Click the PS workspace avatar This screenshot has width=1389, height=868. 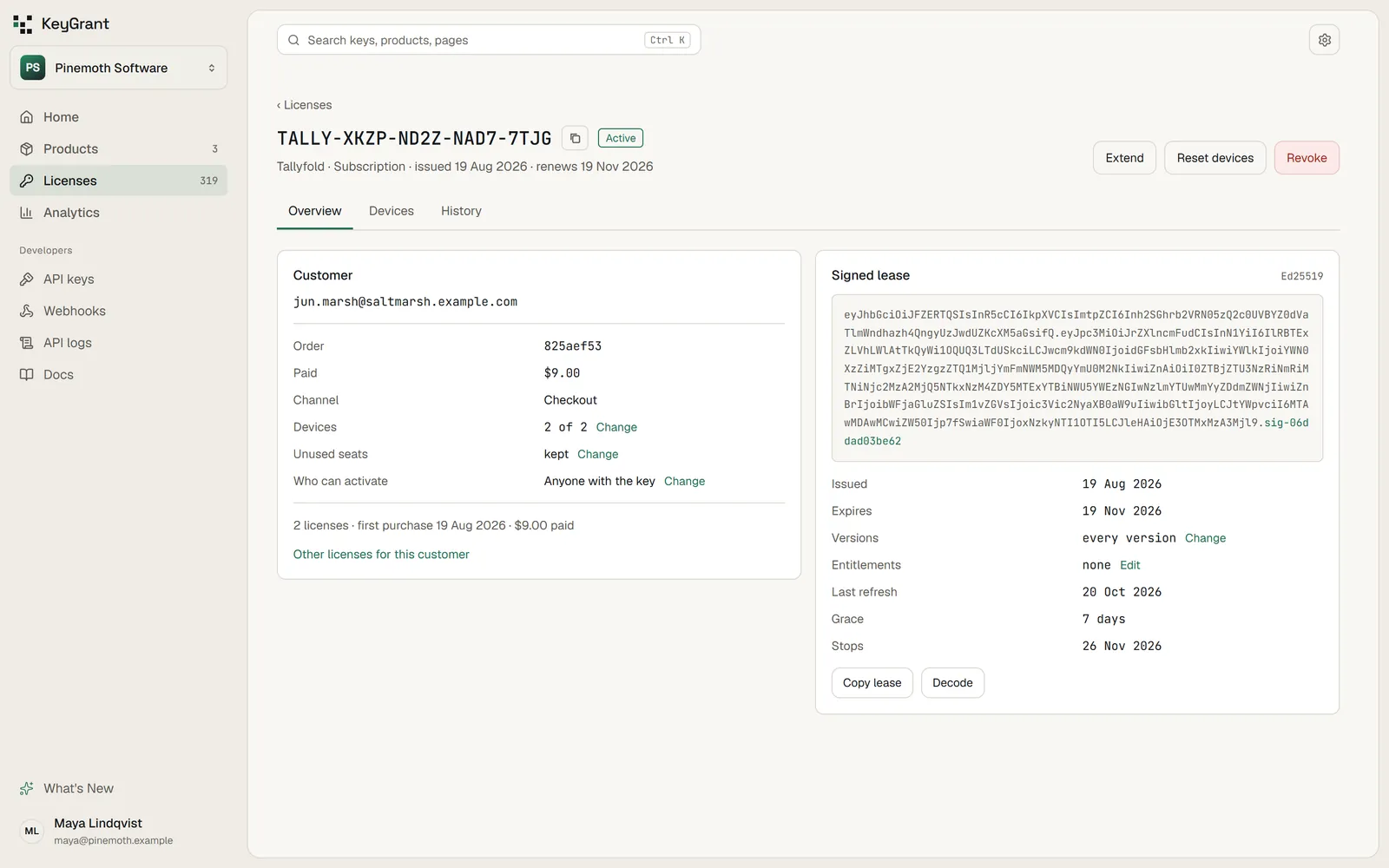click(x=33, y=68)
